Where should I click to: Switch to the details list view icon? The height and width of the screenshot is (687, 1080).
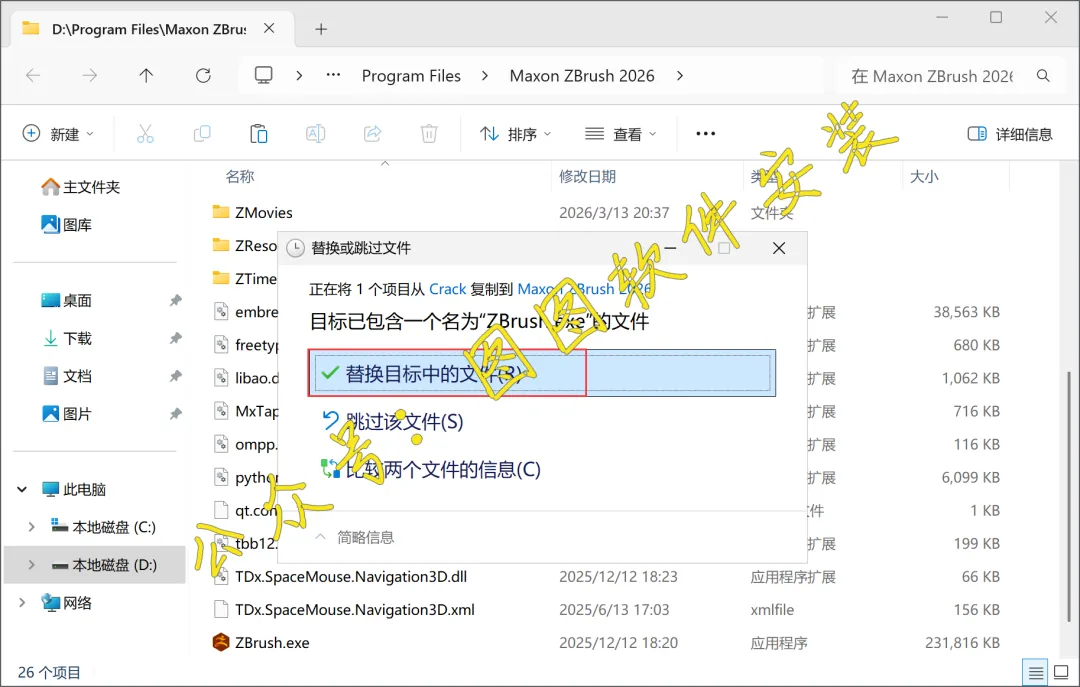(x=1036, y=672)
